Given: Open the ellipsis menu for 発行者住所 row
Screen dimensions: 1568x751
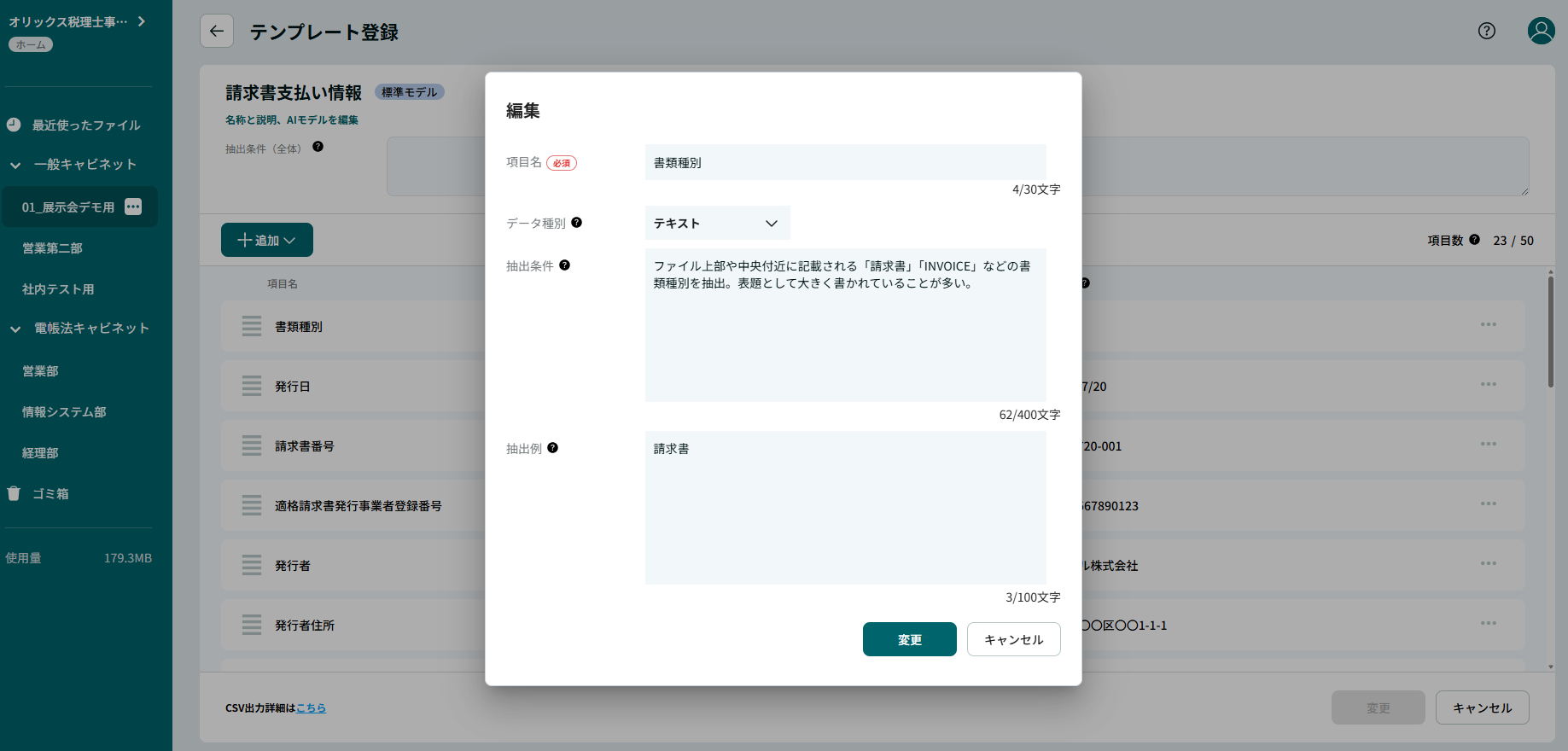Looking at the screenshot, I should click(x=1489, y=623).
